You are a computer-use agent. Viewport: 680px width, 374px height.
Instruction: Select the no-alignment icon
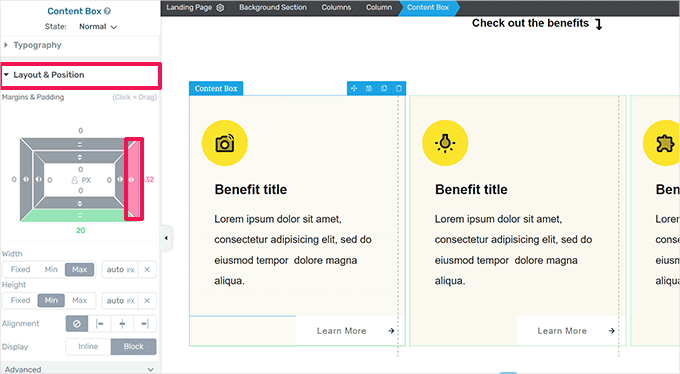[77, 324]
